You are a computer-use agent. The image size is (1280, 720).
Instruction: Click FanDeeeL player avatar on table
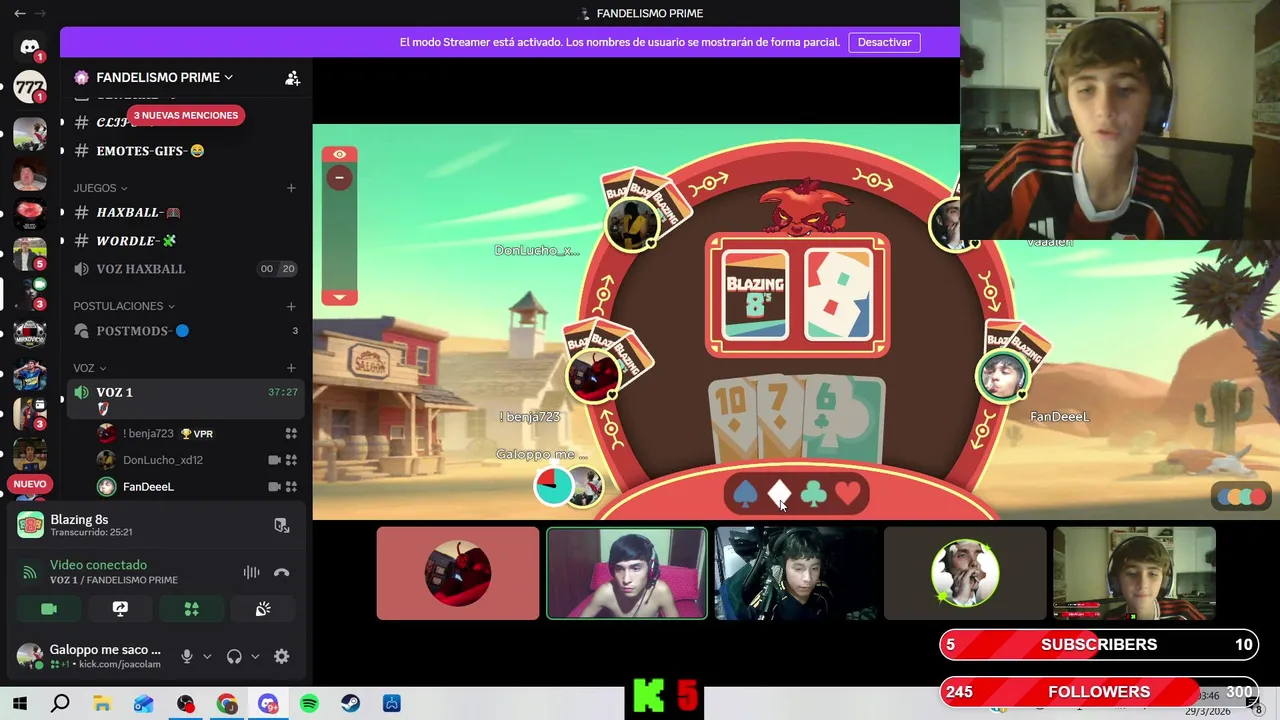[1002, 377]
